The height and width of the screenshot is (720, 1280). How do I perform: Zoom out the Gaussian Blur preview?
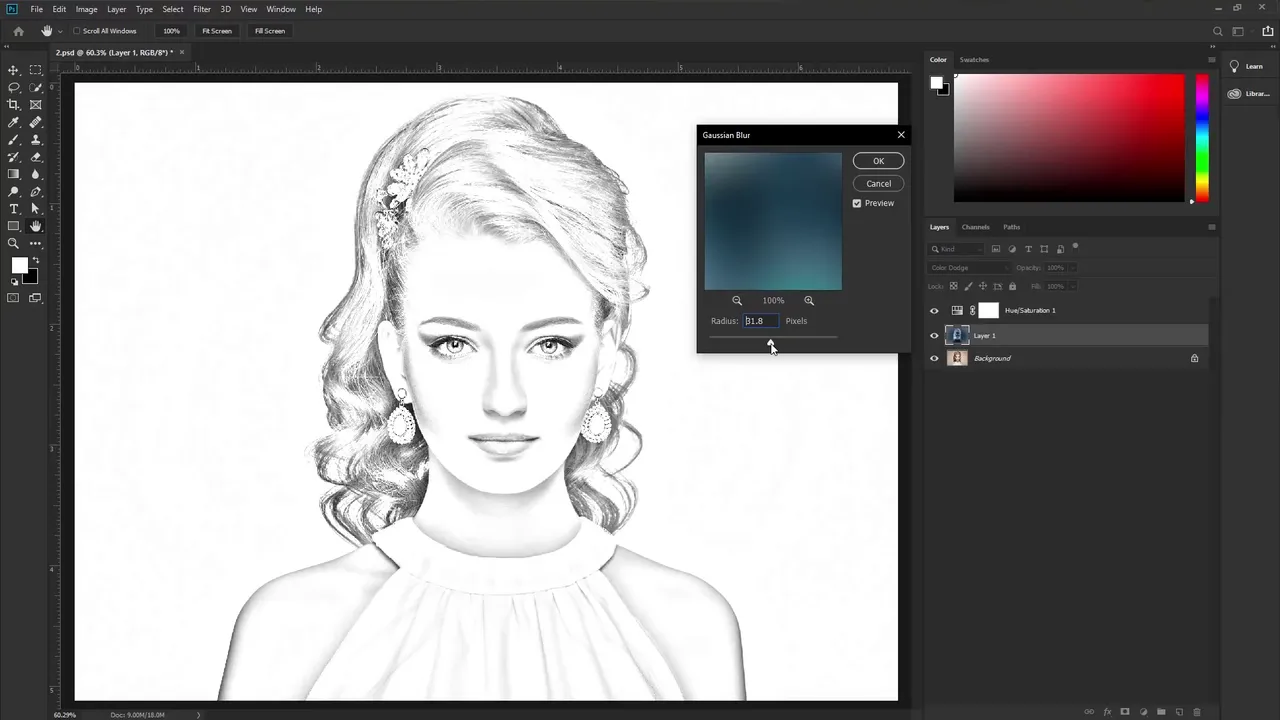click(737, 301)
